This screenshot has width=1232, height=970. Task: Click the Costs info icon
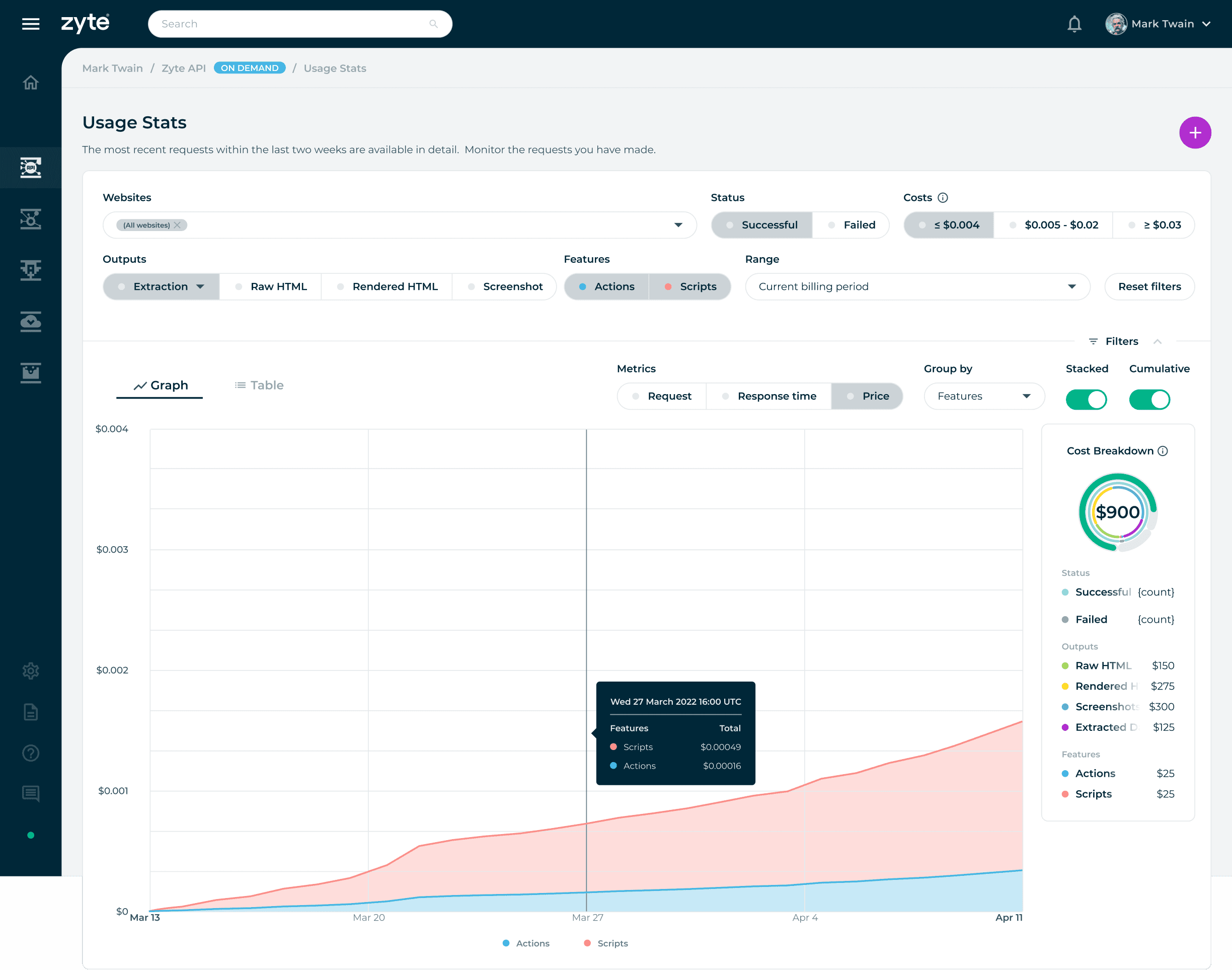point(943,198)
